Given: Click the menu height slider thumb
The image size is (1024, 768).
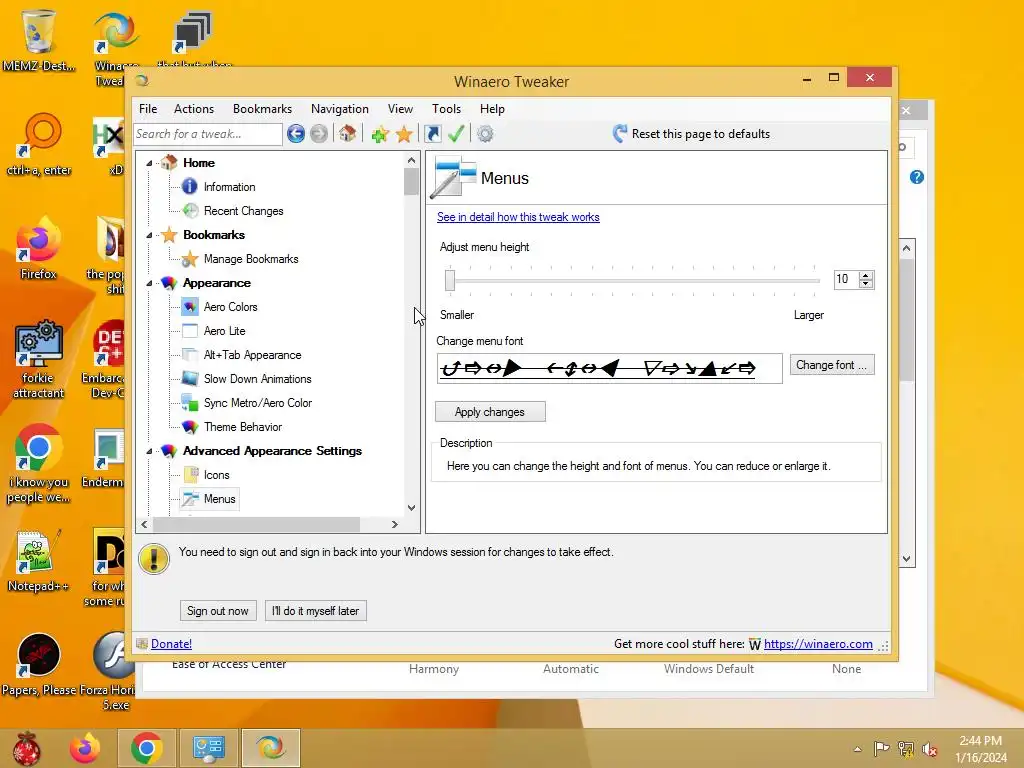Looking at the screenshot, I should point(450,280).
